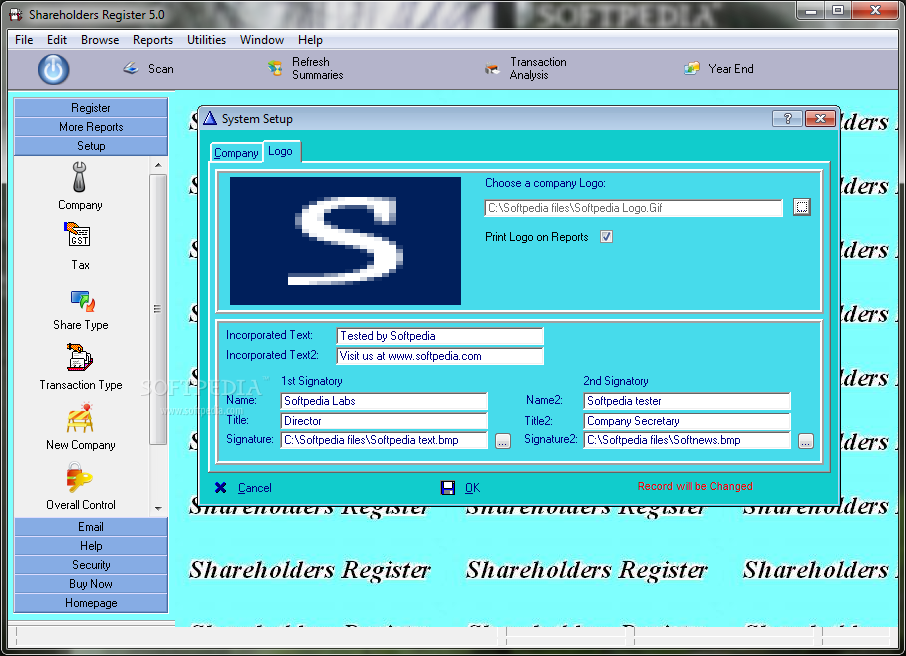Browse for Signature2 file
906x656 pixels.
[805, 441]
